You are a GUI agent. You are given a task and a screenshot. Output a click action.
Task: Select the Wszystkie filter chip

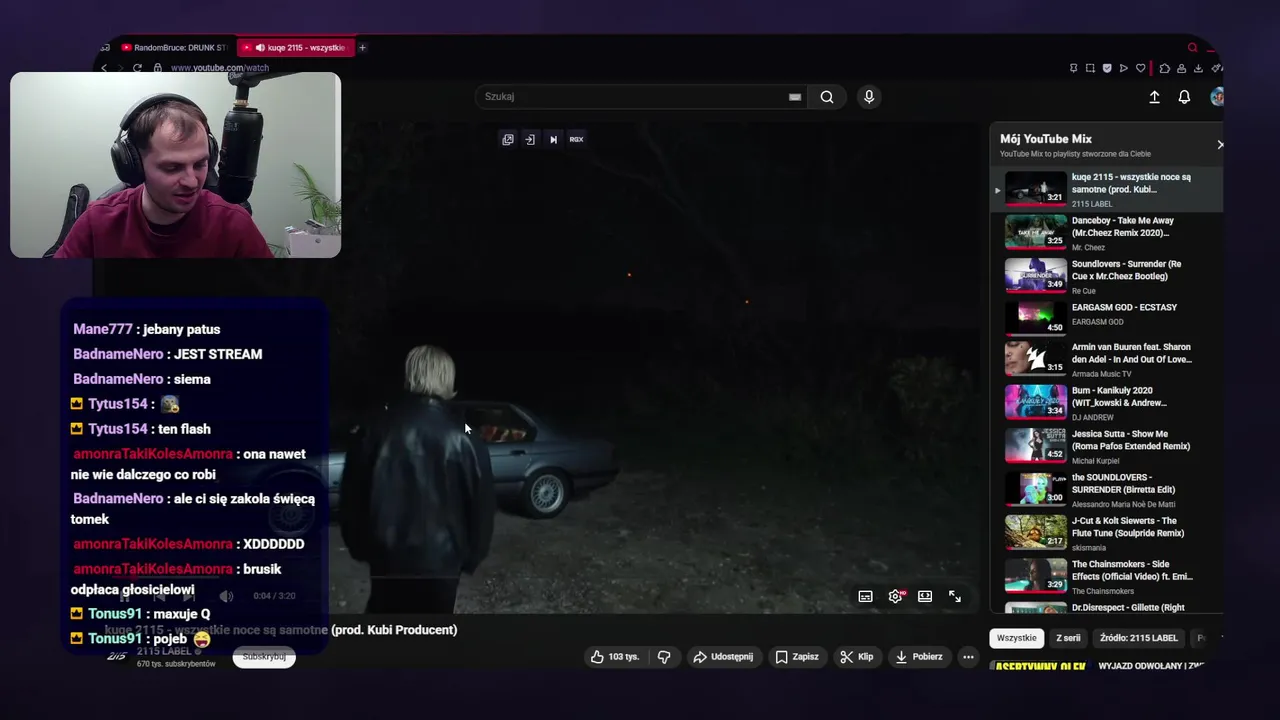tap(1017, 638)
